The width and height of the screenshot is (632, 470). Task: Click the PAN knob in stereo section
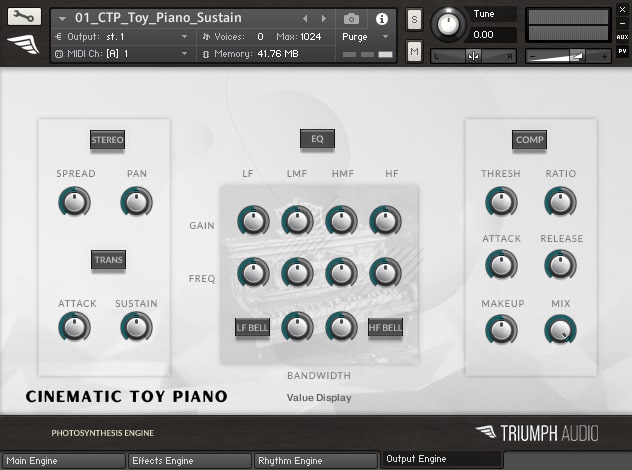click(137, 202)
